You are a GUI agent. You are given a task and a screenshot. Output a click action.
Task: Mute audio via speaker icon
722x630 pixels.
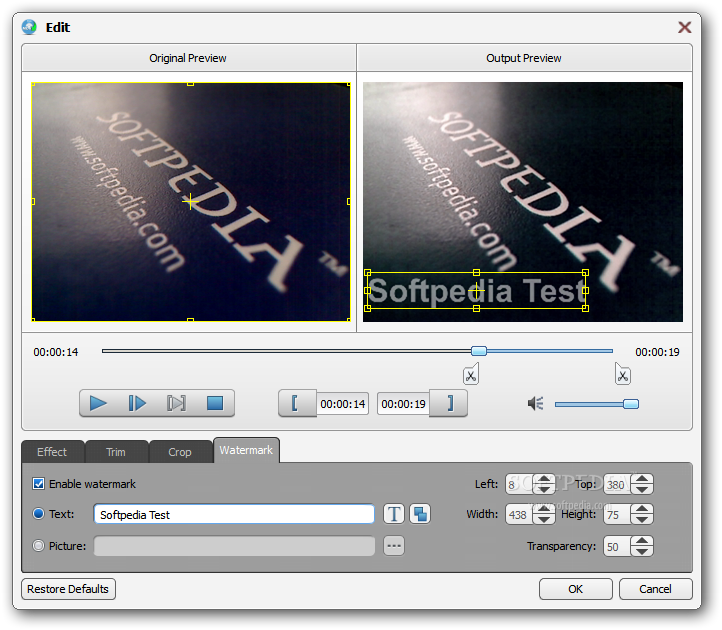point(536,404)
